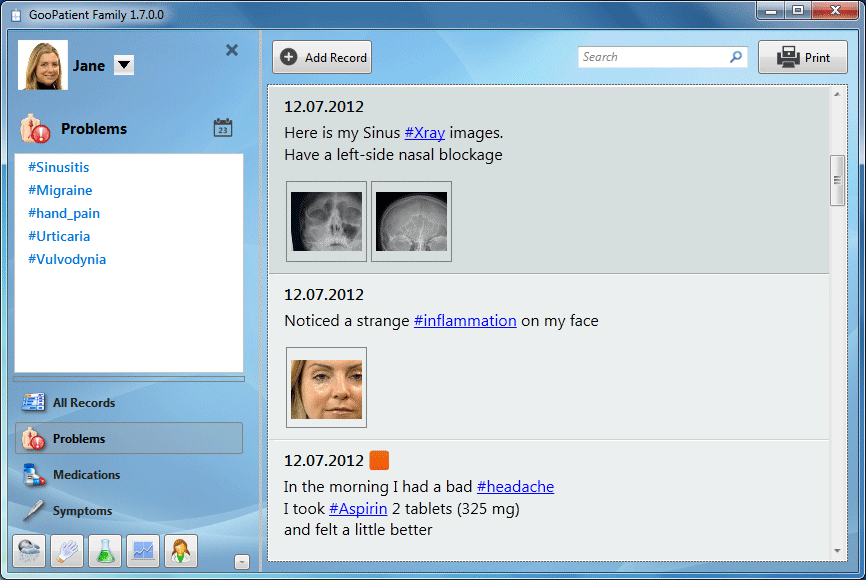Follow the #inflammation hashtag link
This screenshot has height=580, width=866.
(465, 321)
